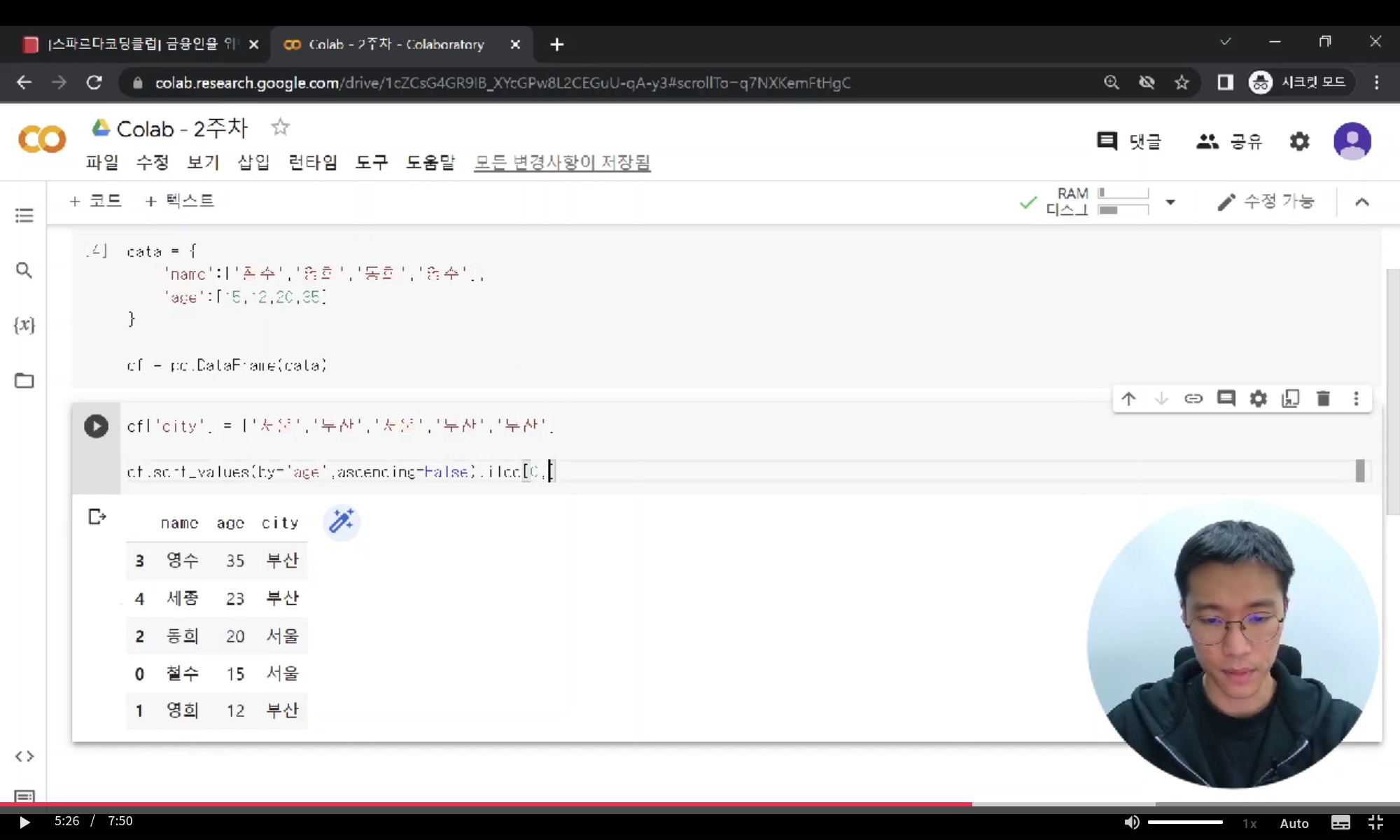
Task: Adjust the volume slider
Action: point(1185,822)
